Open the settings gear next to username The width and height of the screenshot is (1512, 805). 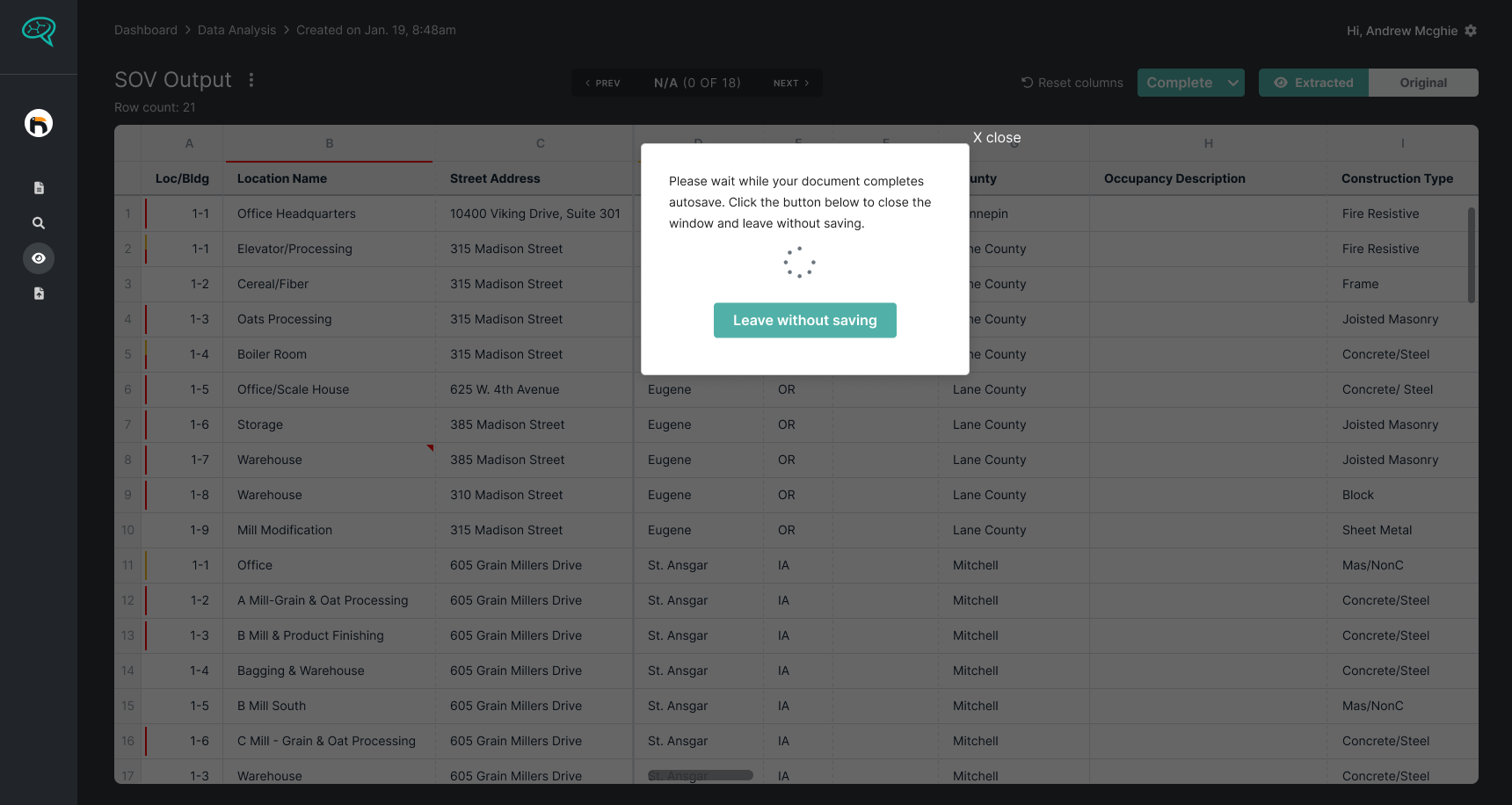1471,31
